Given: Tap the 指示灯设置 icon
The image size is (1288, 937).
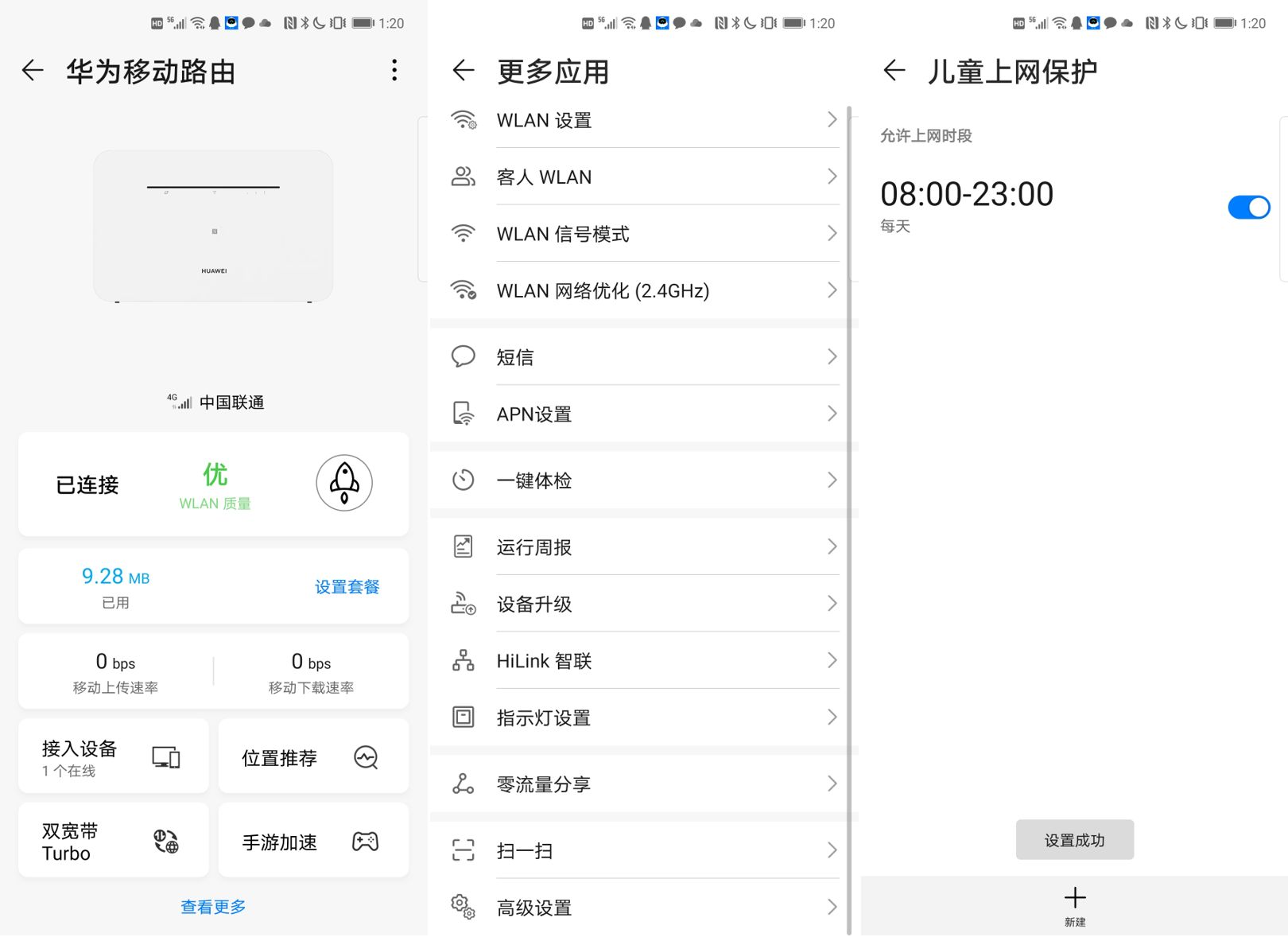Looking at the screenshot, I should (x=464, y=717).
